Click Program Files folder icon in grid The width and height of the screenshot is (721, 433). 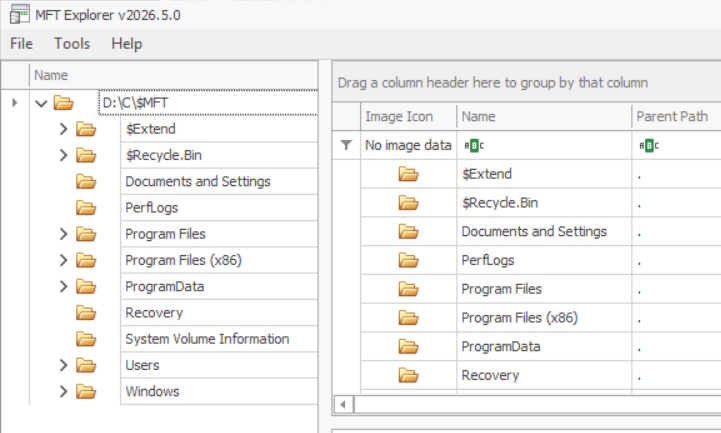pos(408,289)
